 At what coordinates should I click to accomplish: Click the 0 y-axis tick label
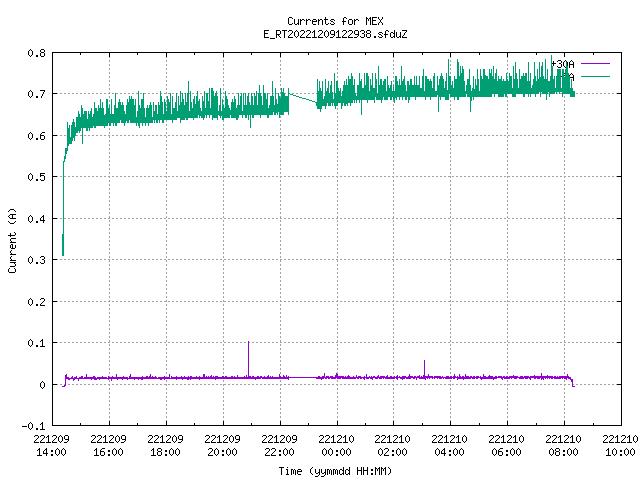(42, 385)
